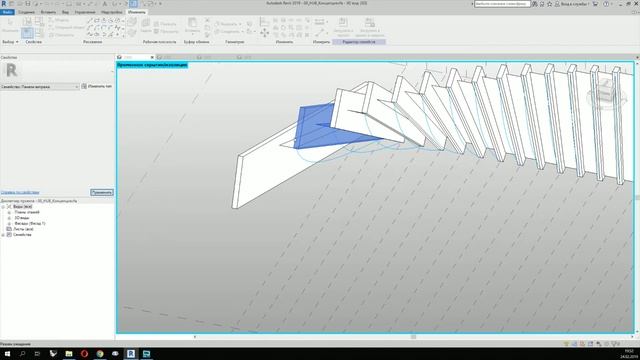Click the spline draw tool in Рисование panel
The image size is (640, 360).
click(x=118, y=28)
